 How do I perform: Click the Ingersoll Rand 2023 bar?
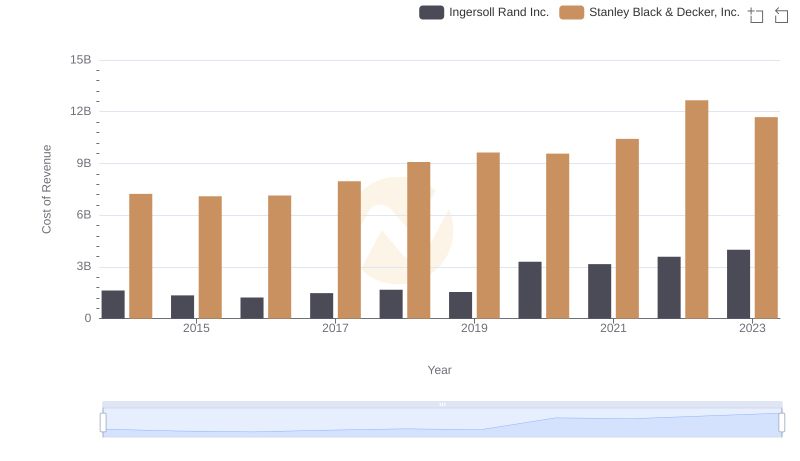[738, 284]
